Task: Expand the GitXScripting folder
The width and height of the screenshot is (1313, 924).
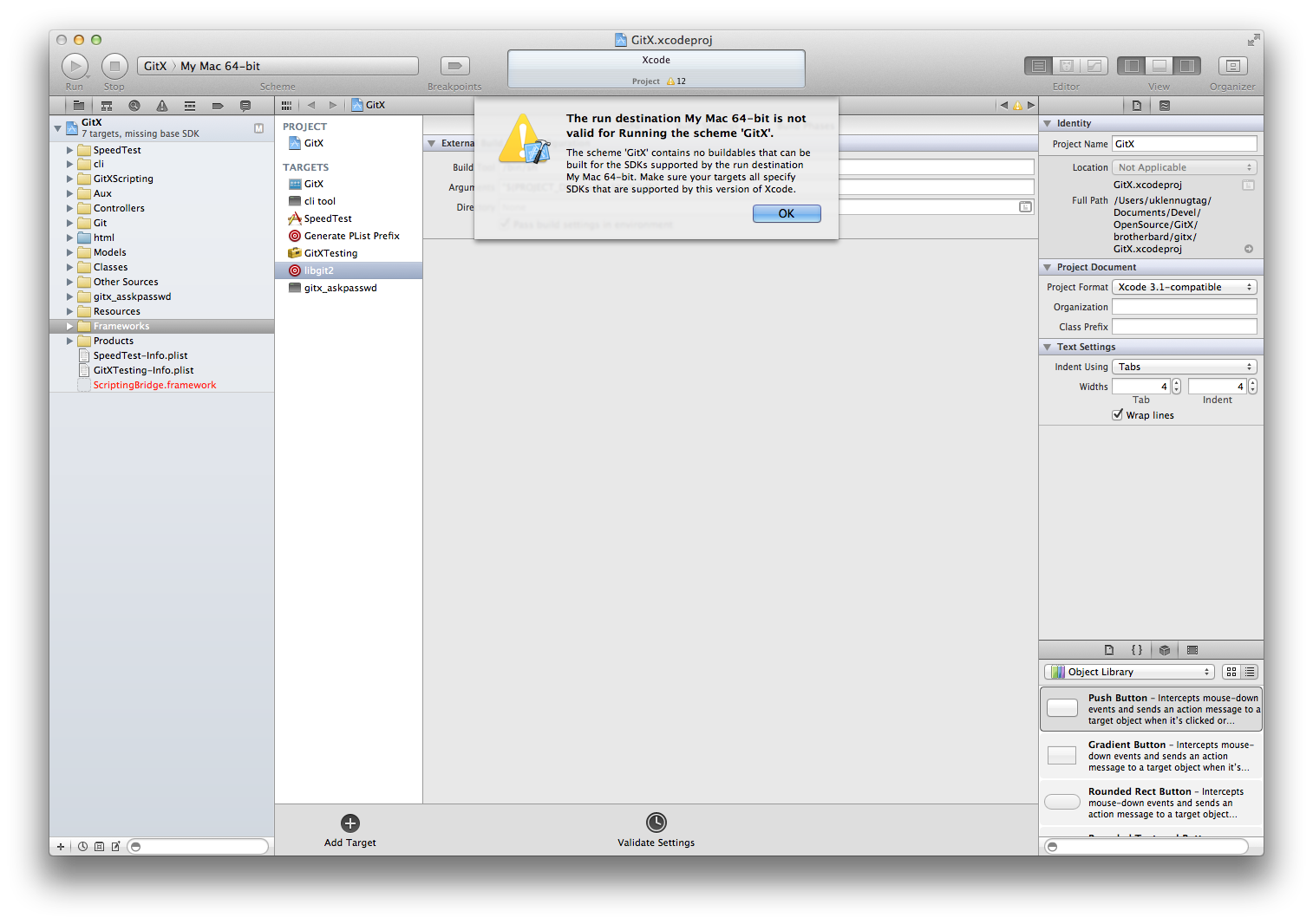Action: coord(70,179)
